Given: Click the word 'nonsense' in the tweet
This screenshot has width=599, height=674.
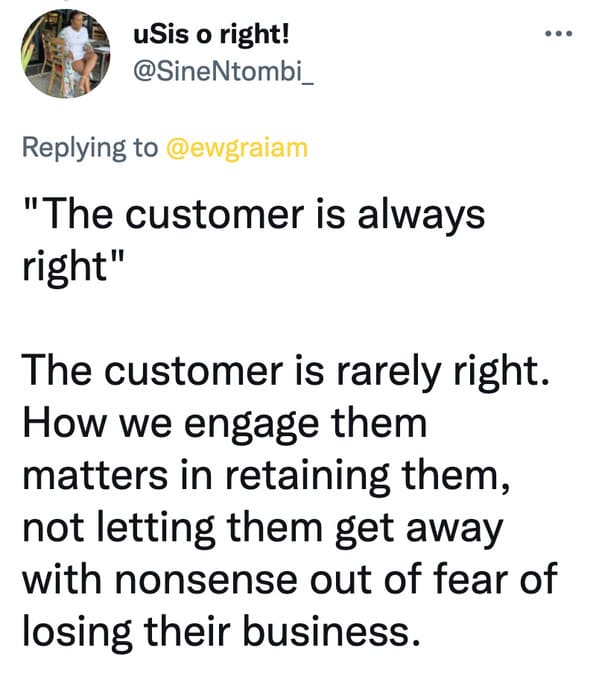Looking at the screenshot, I should [206, 581].
